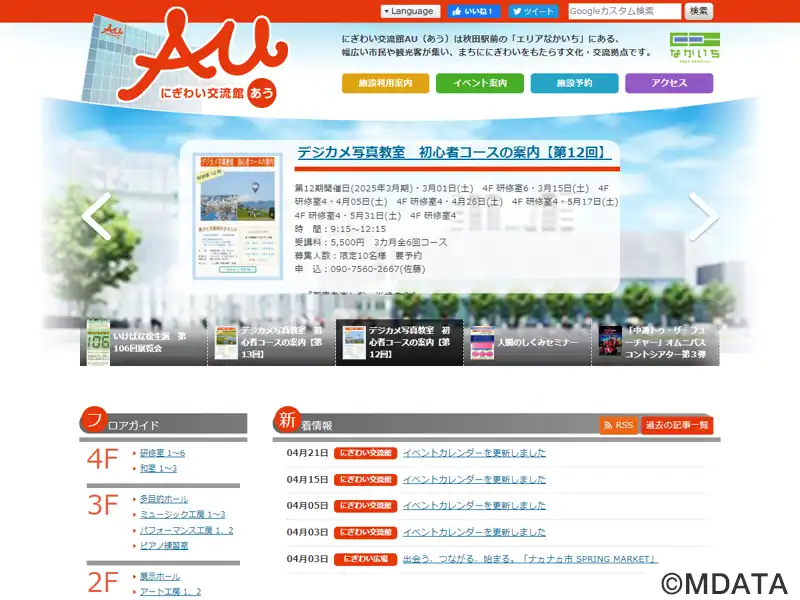
Task: Open 展示ホール link on 2F
Action: 160,576
